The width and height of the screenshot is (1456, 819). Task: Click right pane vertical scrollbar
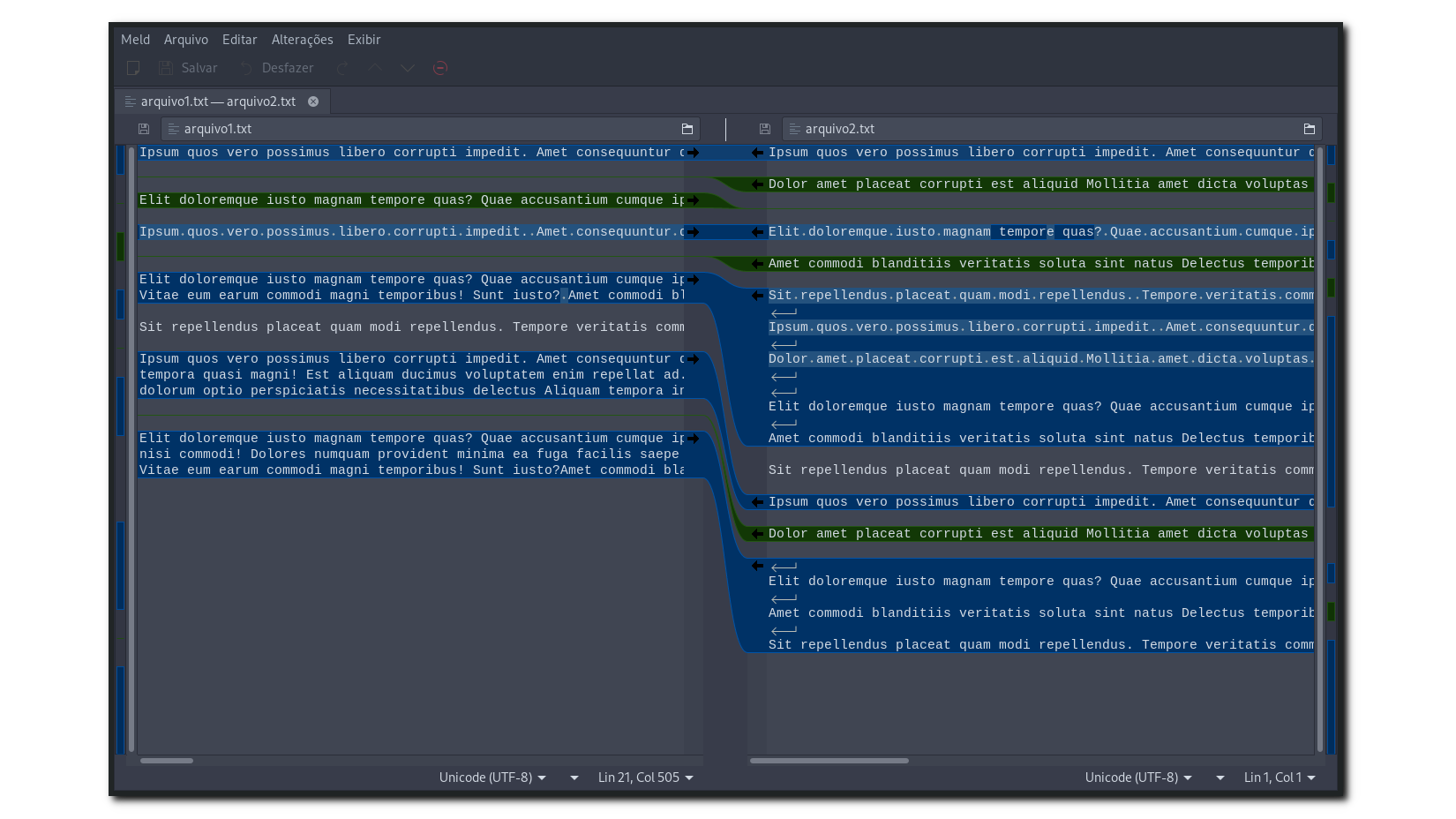point(1320,448)
